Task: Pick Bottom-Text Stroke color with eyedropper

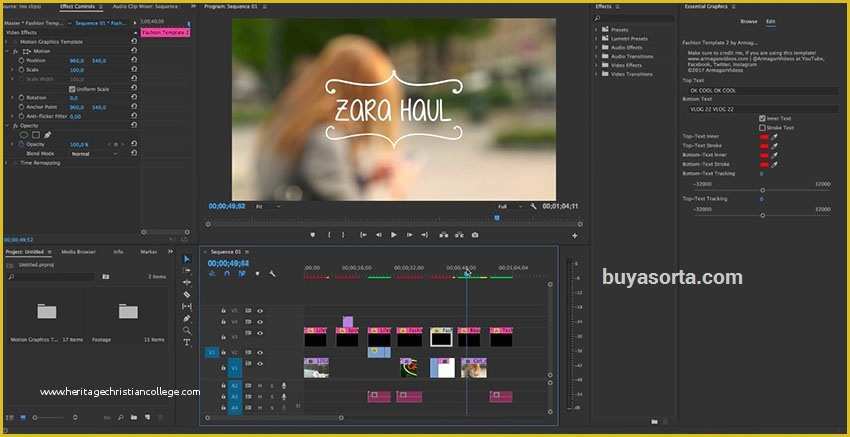Action: [775, 164]
